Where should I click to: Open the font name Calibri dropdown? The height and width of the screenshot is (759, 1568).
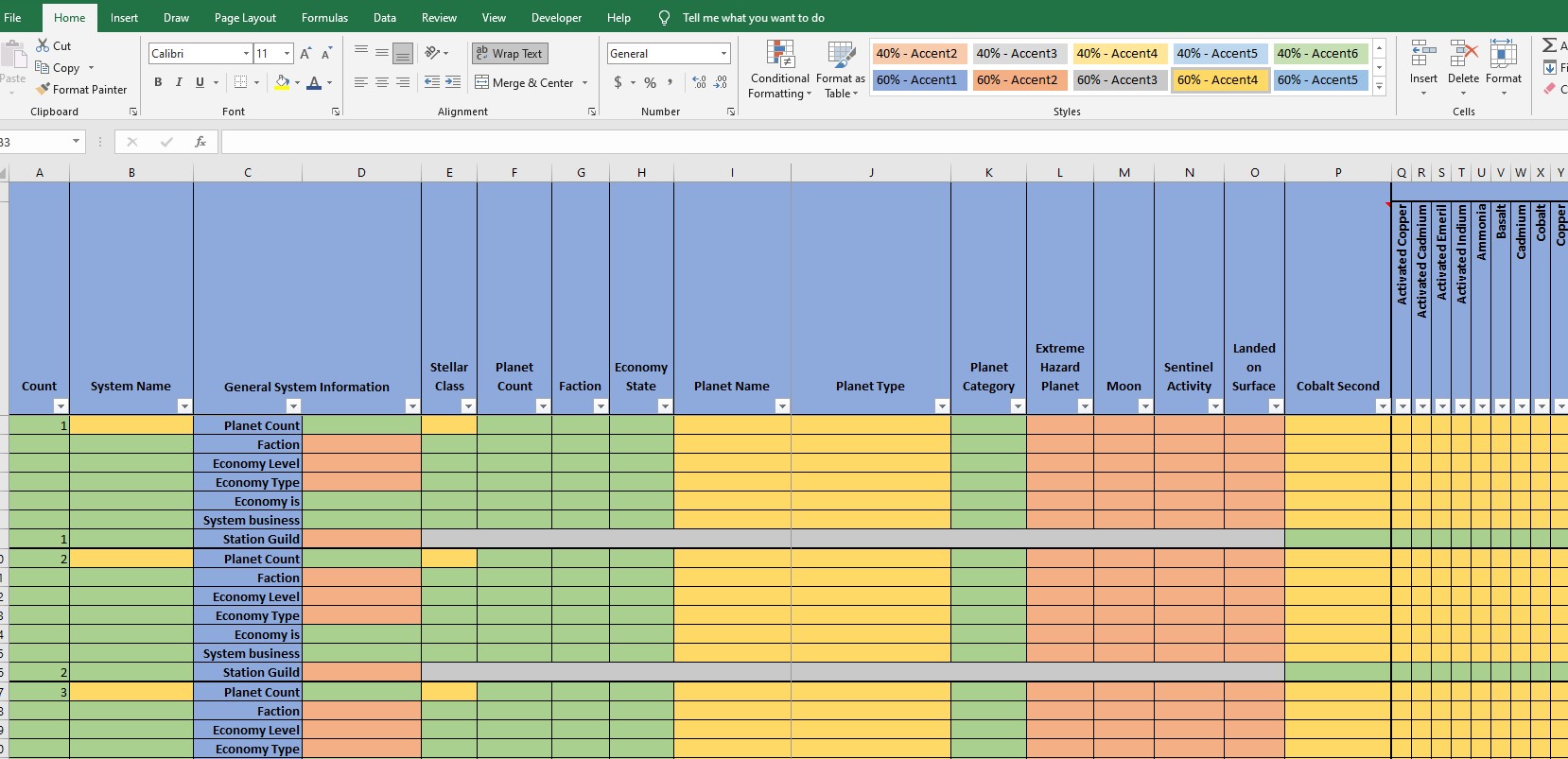246,54
